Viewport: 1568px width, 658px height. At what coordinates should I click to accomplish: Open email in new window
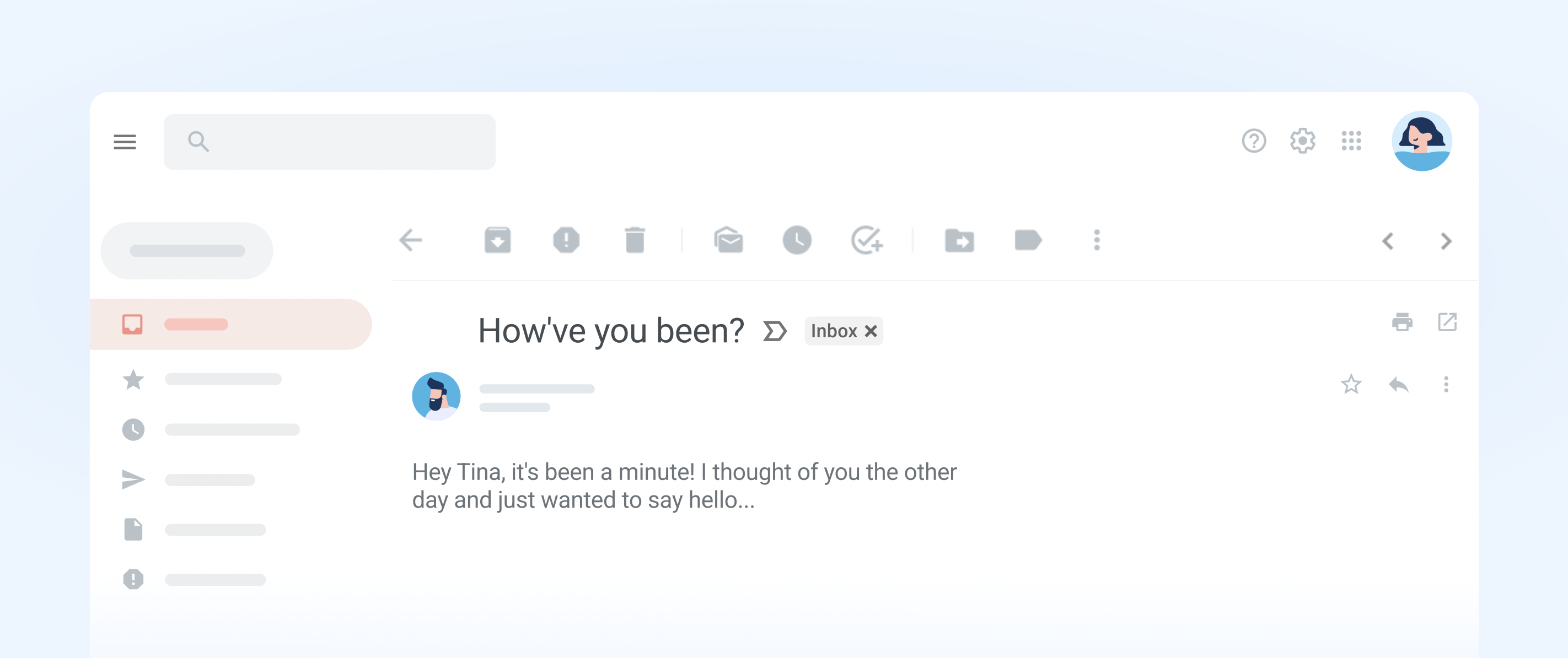(1447, 322)
